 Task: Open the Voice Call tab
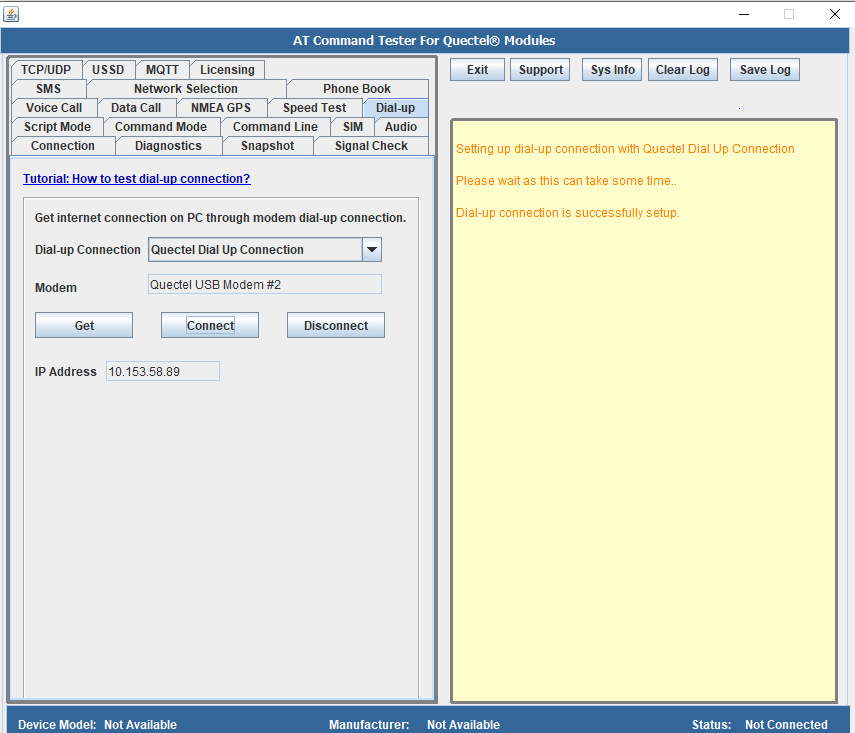[x=54, y=108]
